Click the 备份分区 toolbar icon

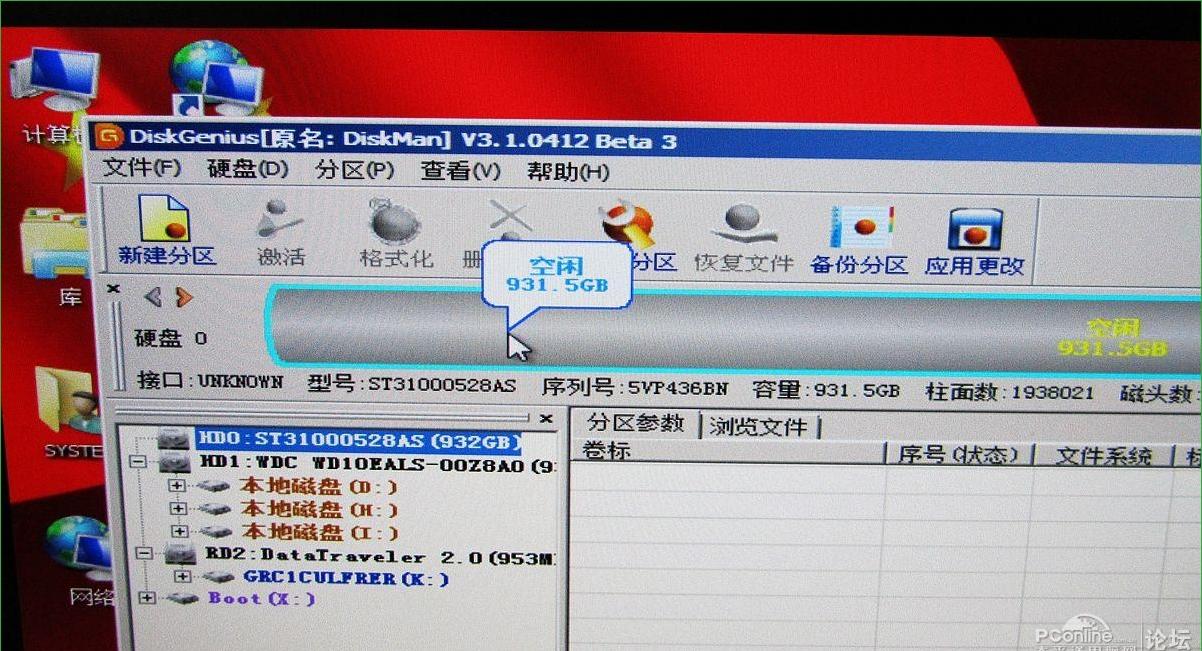pos(858,241)
